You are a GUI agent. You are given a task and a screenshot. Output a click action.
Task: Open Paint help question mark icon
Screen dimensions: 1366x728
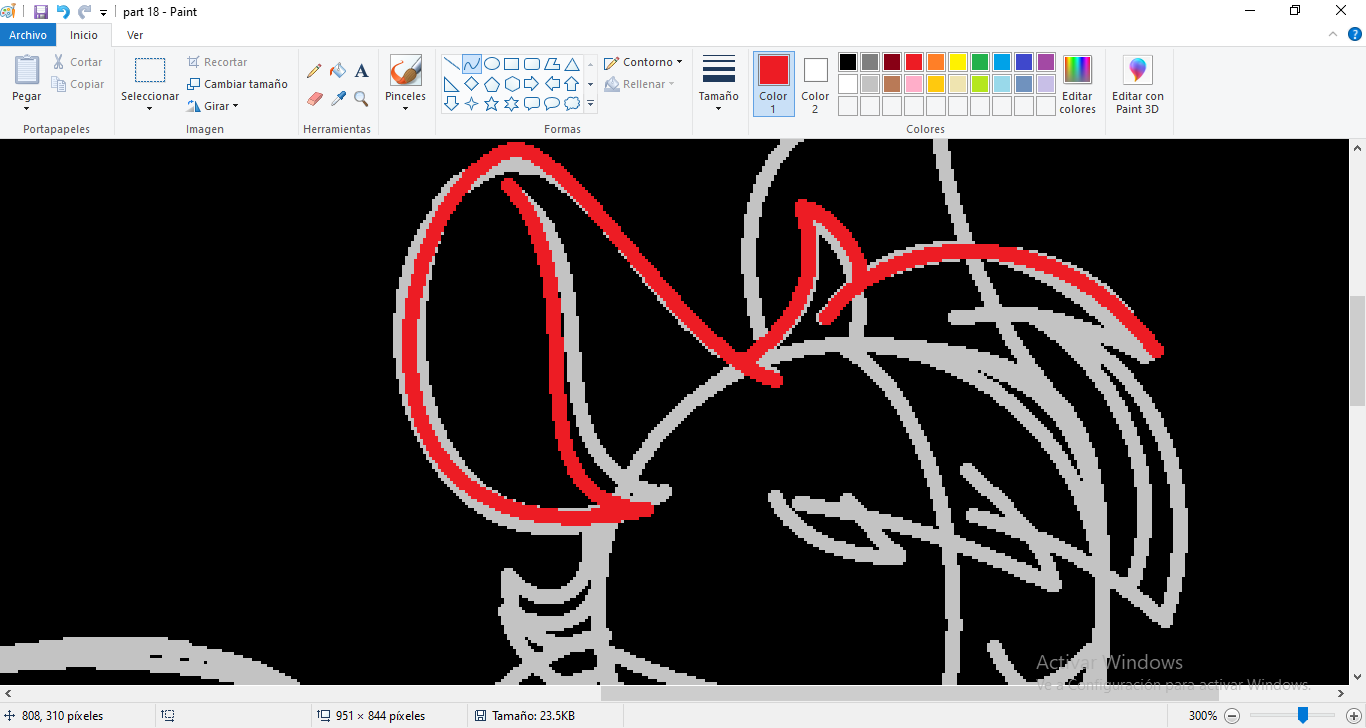pos(1353,35)
